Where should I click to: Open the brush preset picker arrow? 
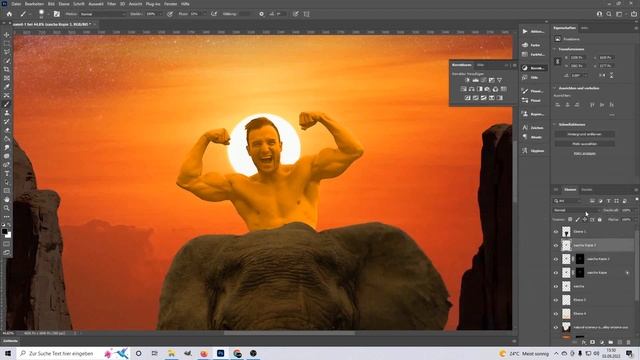tap(48, 14)
